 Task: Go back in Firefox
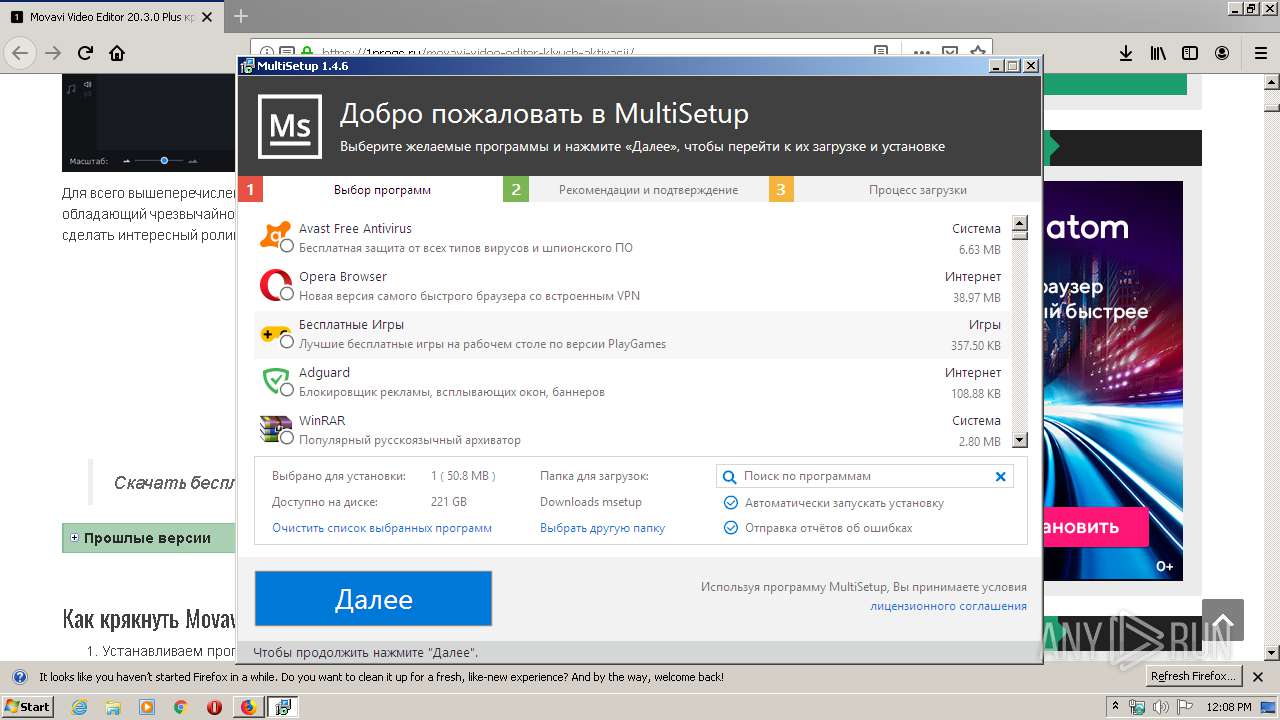pos(21,53)
